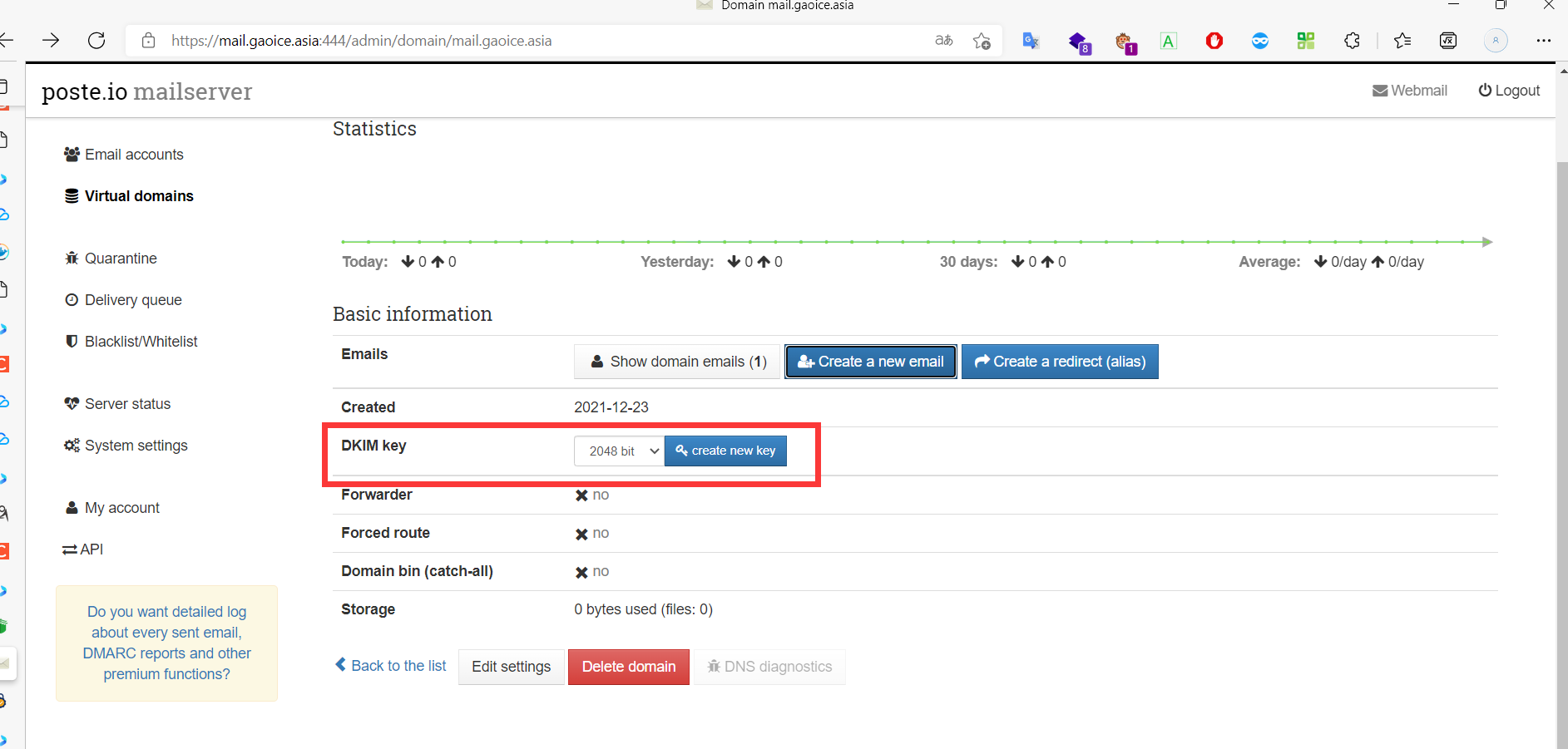Click Create a new email button
This screenshot has width=1568, height=749.
click(x=870, y=362)
